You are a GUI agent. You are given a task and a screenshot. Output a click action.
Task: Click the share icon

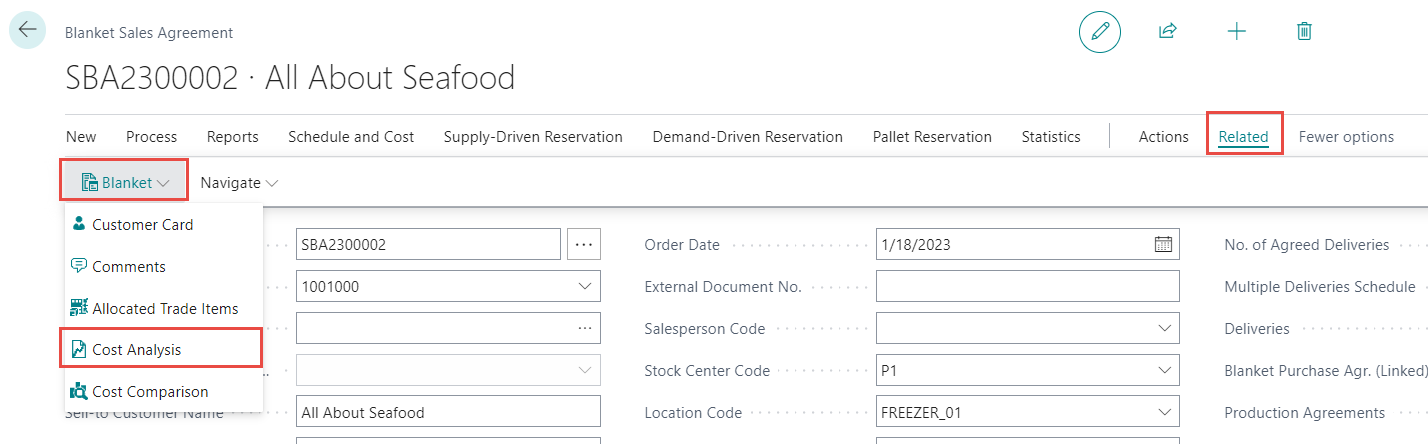pos(1167,31)
